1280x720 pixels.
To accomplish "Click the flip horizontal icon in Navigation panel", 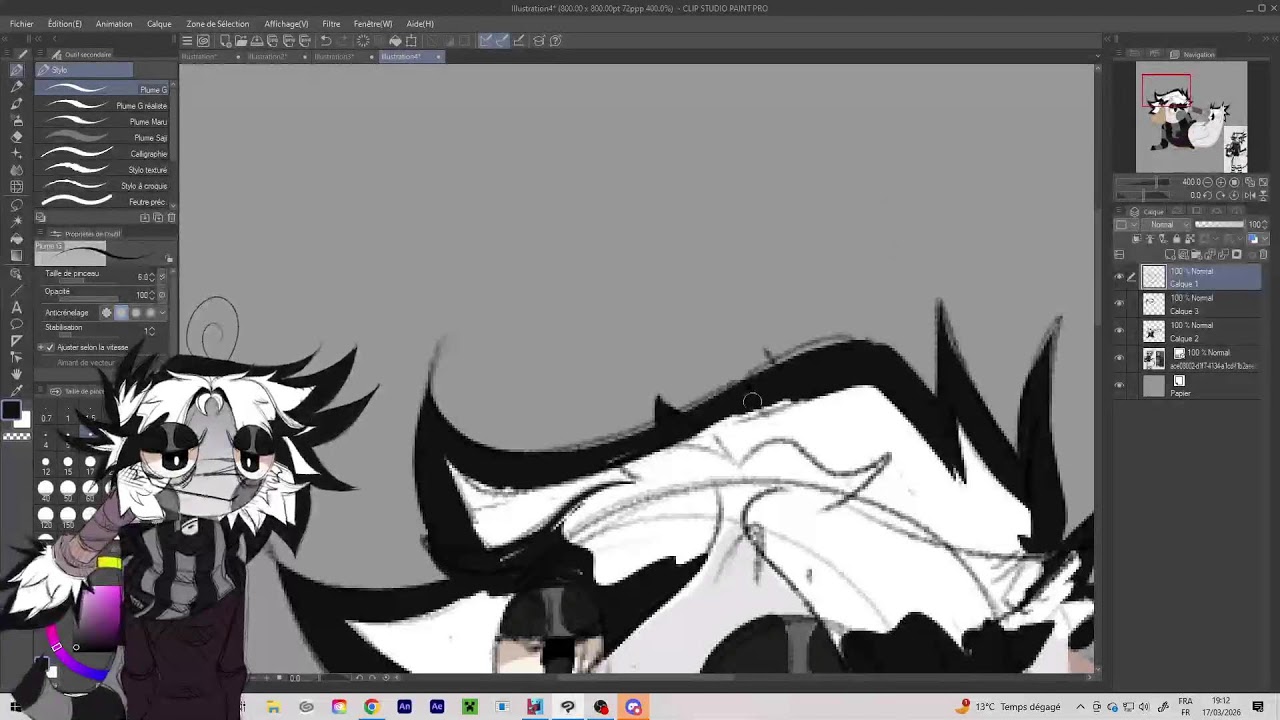I will coord(1251,195).
